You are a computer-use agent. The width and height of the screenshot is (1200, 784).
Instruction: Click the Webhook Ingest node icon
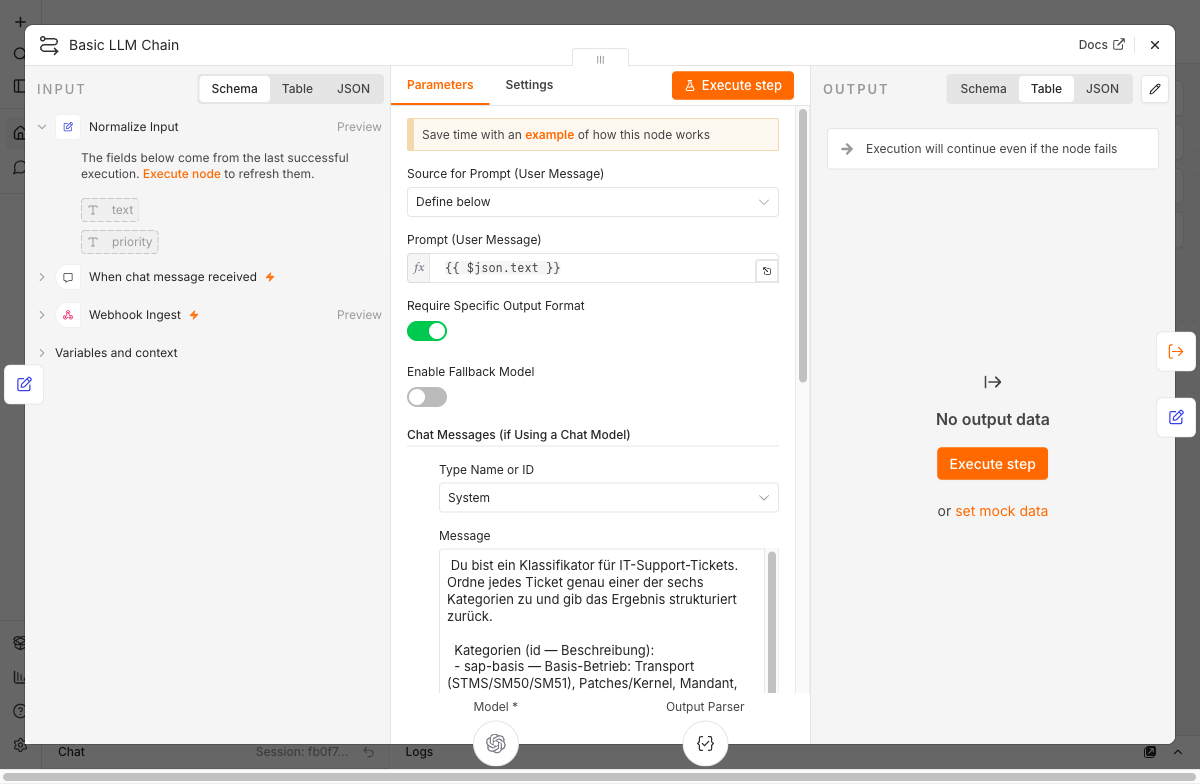(68, 315)
